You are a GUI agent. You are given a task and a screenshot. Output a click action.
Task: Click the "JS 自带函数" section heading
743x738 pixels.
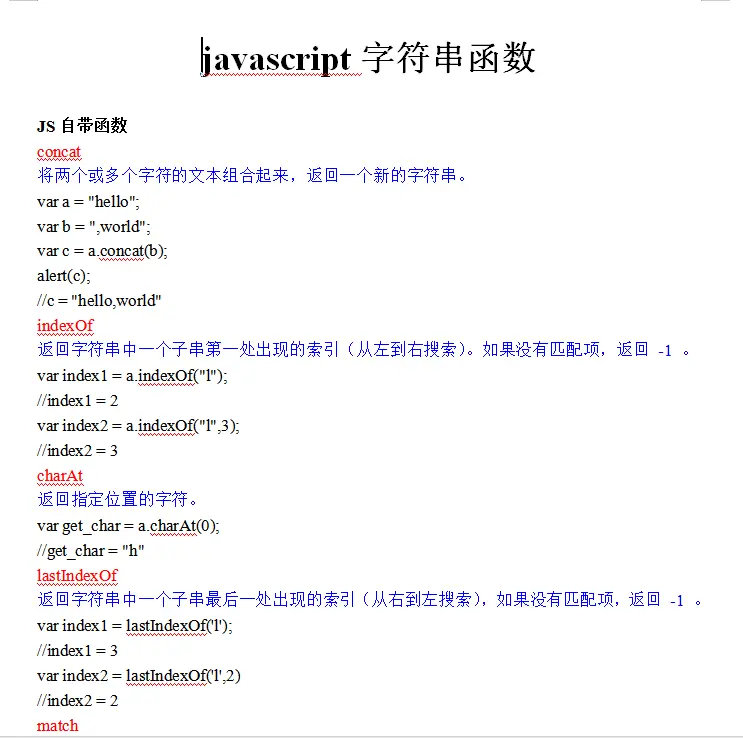82,126
